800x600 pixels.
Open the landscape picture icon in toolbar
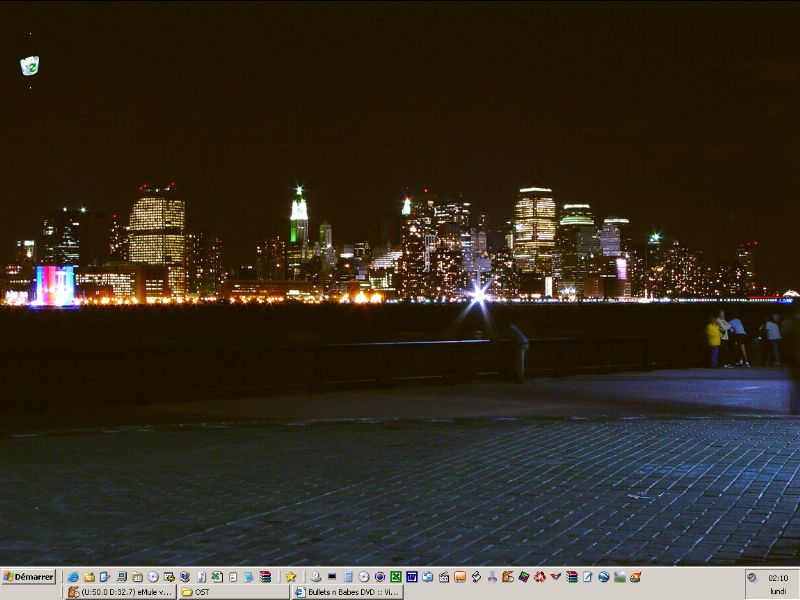620,577
